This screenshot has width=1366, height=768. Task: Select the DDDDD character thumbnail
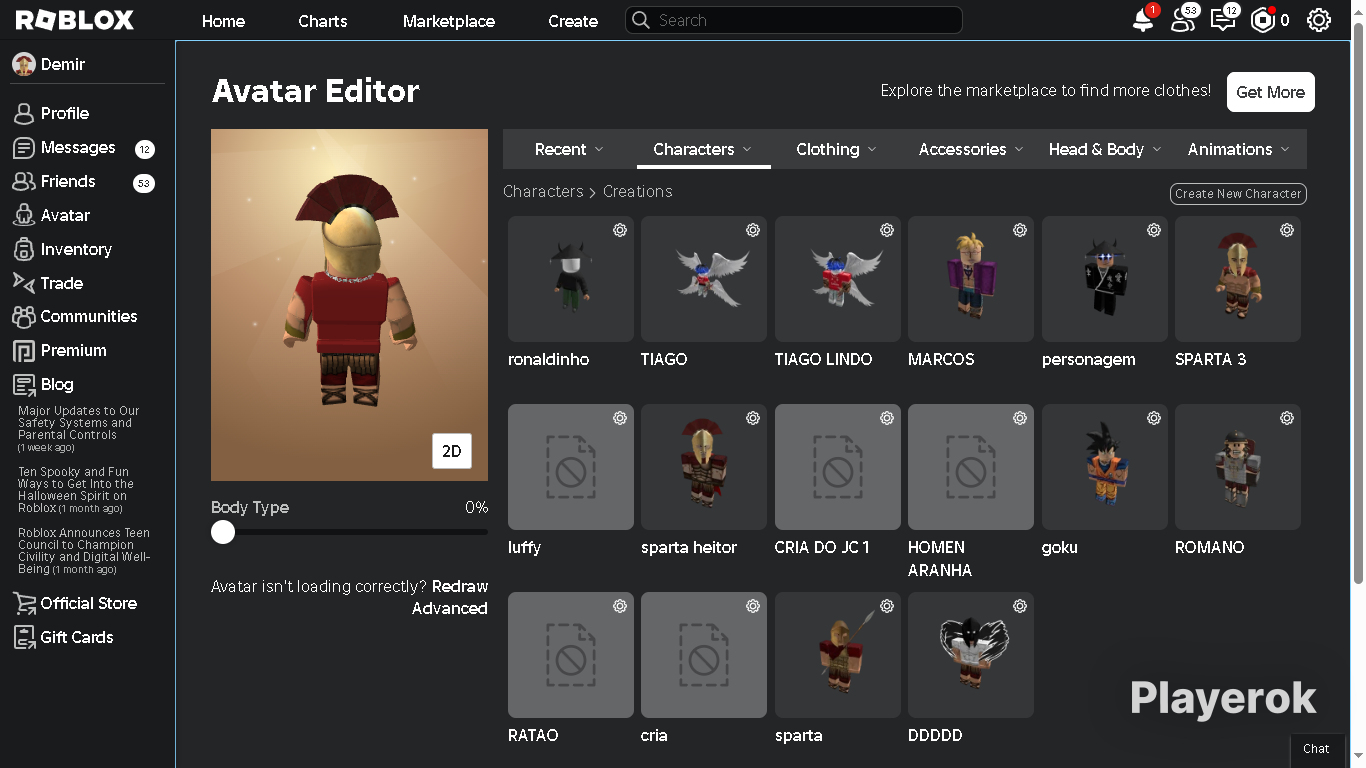coord(971,655)
